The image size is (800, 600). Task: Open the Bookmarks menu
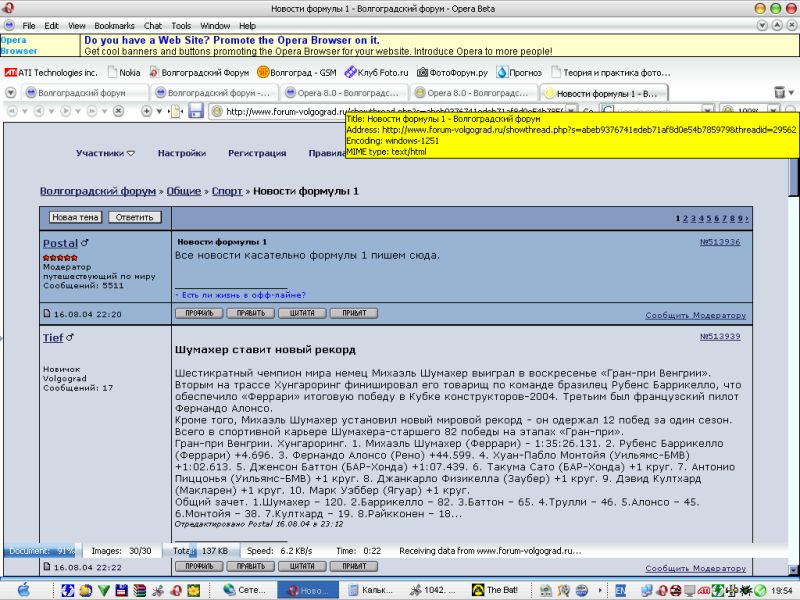tap(114, 25)
